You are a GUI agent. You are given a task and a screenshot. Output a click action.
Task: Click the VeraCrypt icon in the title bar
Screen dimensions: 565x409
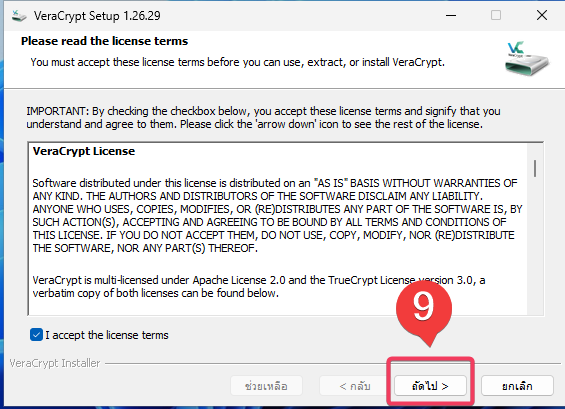(19, 15)
